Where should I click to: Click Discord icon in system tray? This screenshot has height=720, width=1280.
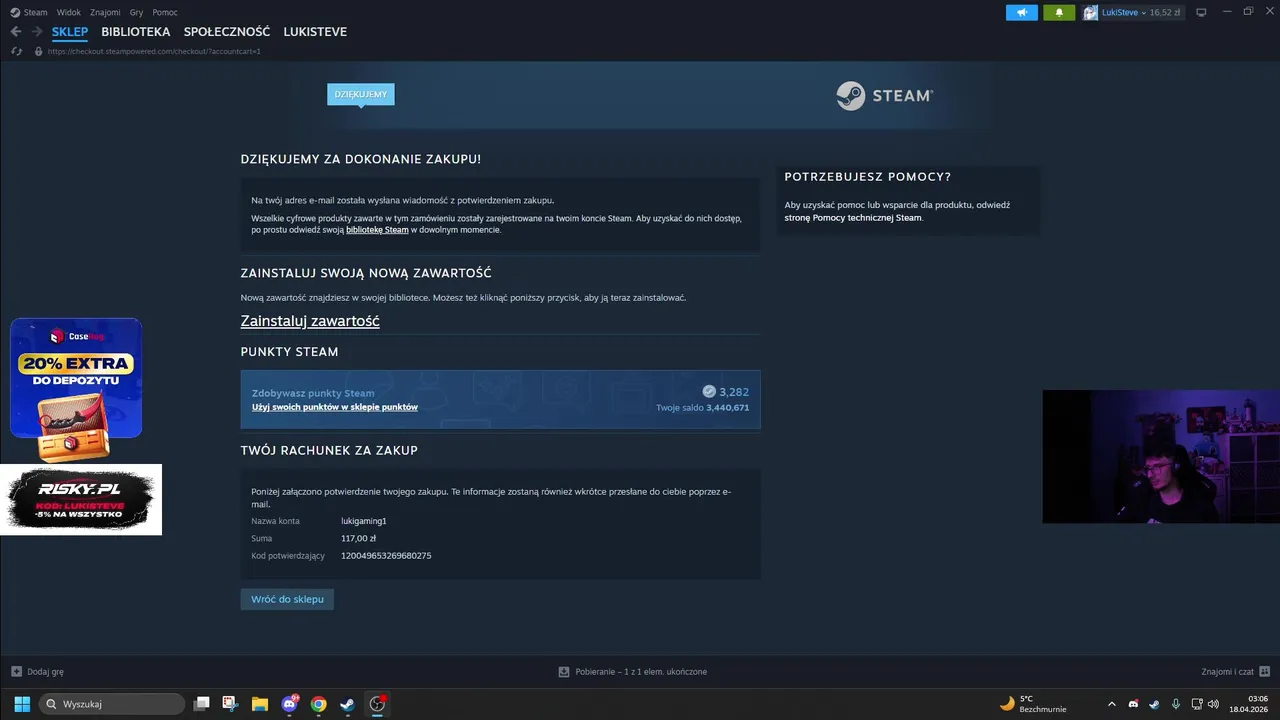pos(1133,704)
